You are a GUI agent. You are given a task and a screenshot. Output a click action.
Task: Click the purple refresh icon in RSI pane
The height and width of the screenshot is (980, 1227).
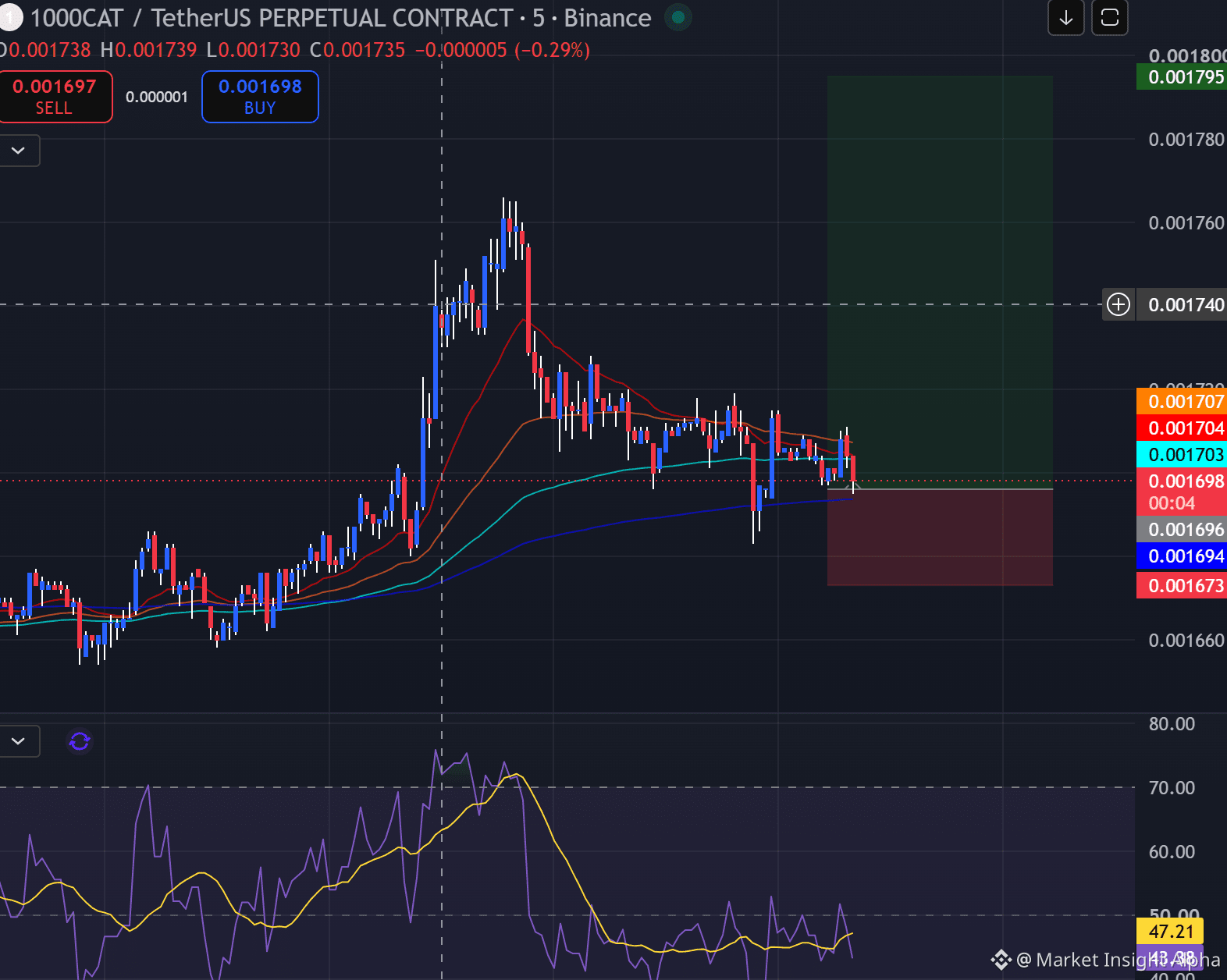[x=80, y=740]
